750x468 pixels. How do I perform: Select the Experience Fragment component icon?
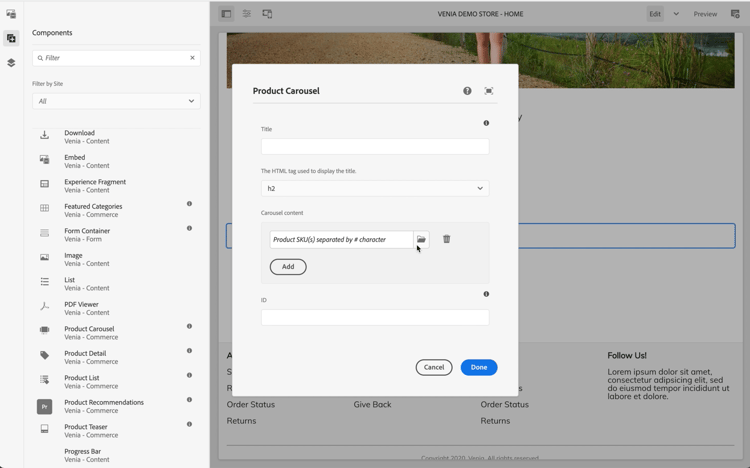click(44, 184)
